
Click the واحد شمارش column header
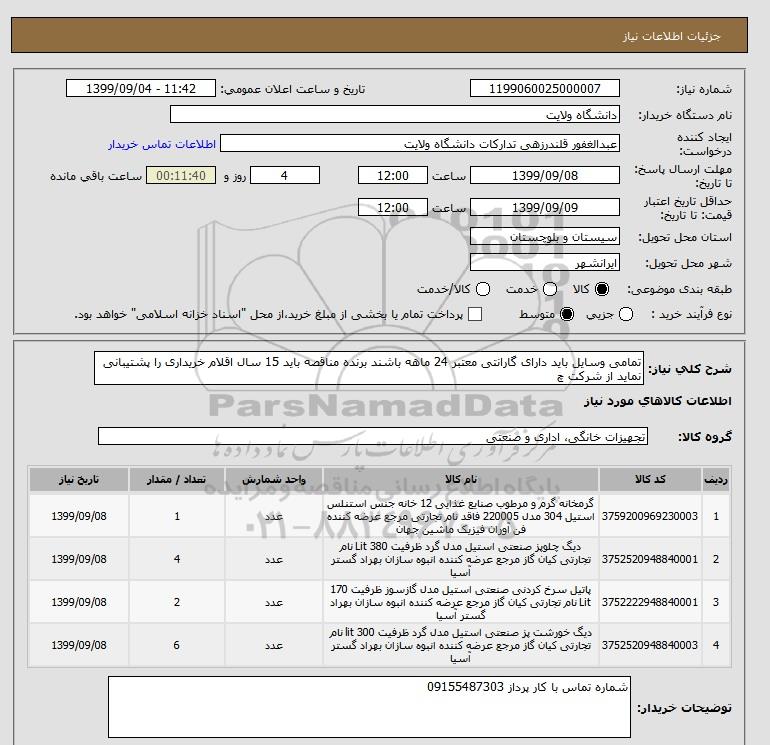(274, 479)
